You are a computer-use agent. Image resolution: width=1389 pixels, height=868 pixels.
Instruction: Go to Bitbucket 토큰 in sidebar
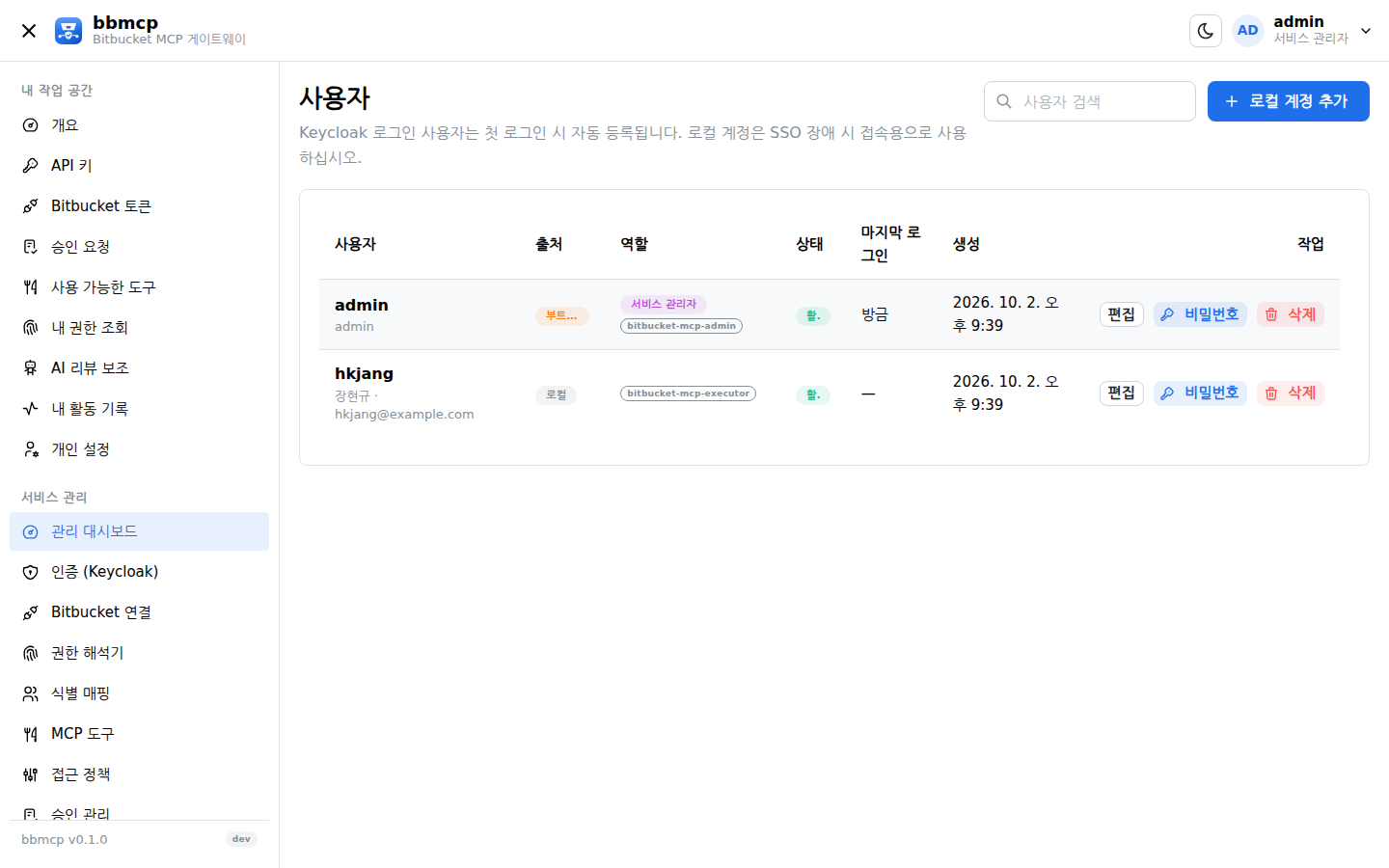139,206
